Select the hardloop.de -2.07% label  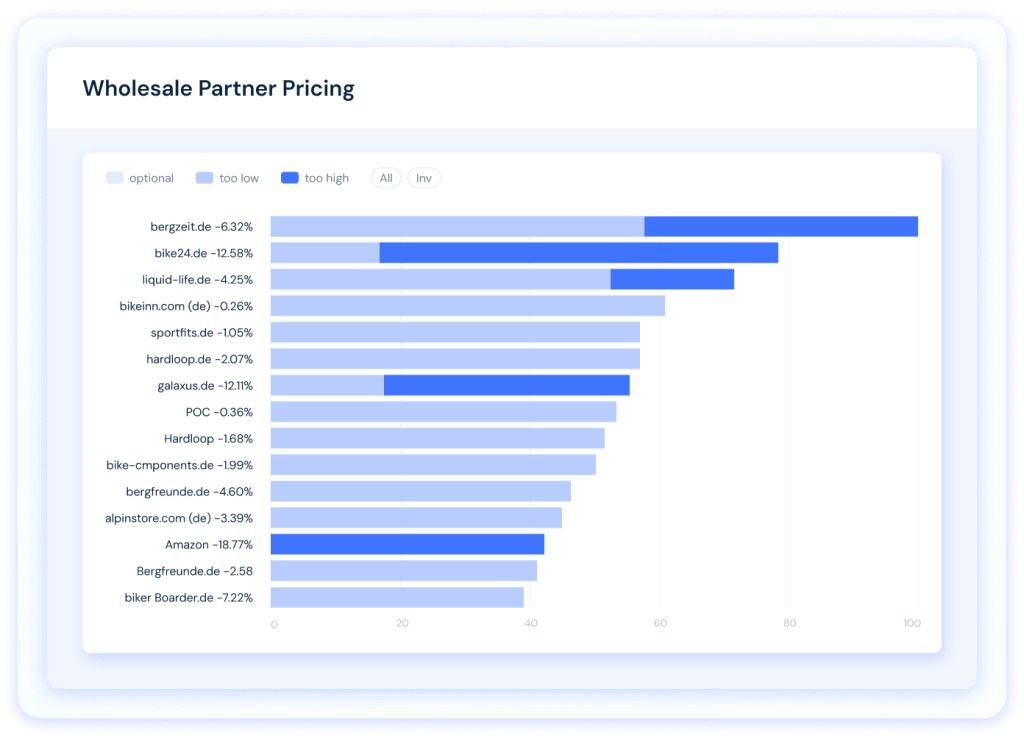[x=199, y=359]
